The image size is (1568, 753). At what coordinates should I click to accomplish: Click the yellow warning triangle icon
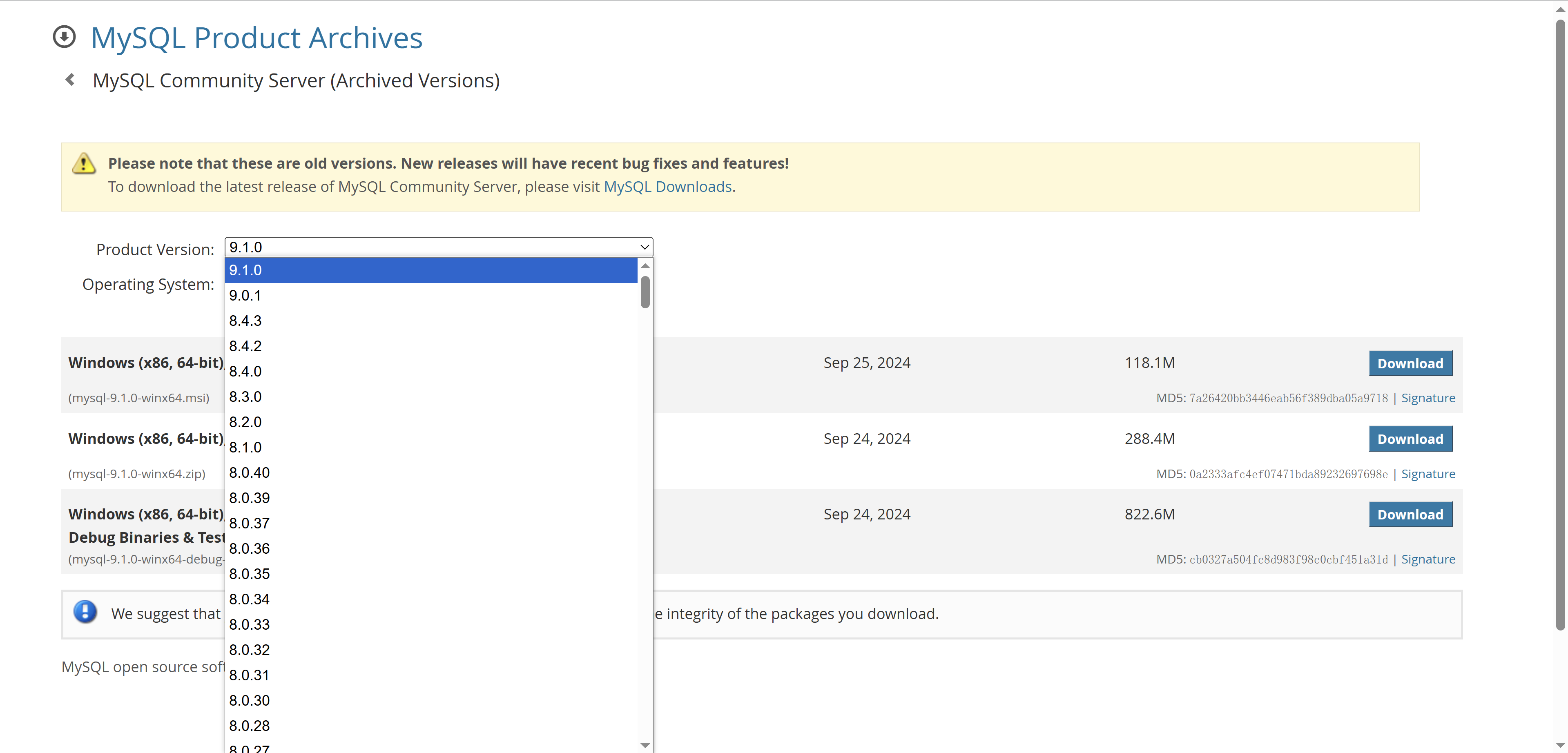[x=83, y=164]
